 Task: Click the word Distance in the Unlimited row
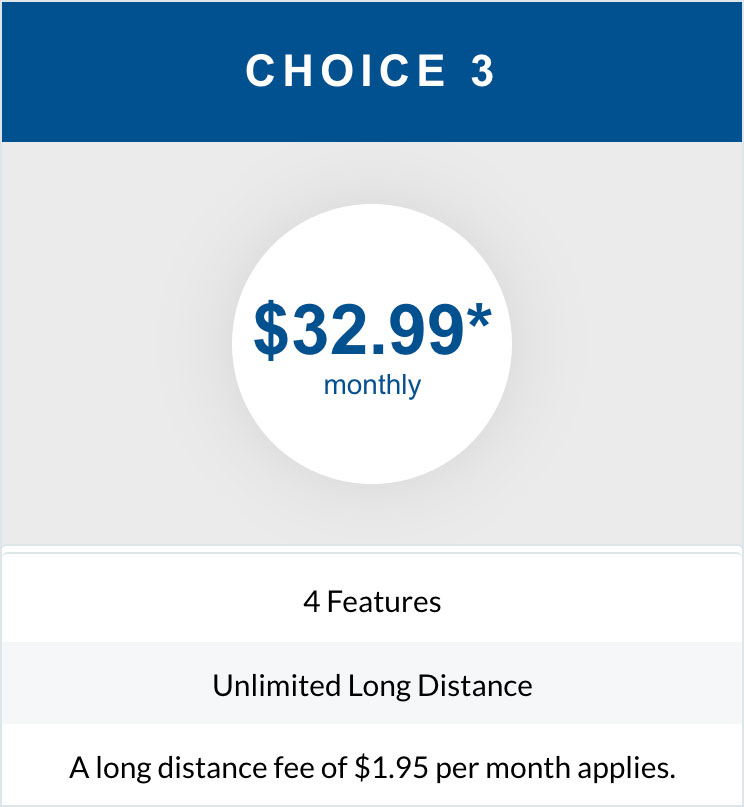point(474,686)
